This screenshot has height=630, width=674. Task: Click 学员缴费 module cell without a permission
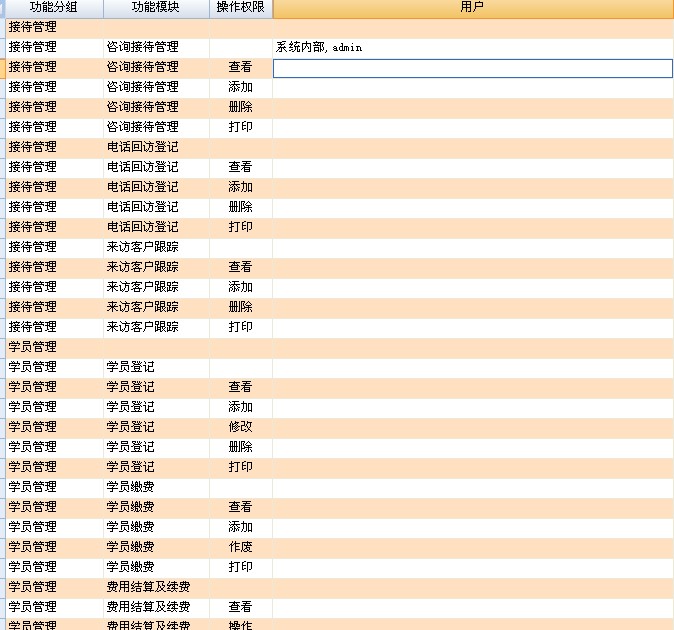(x=156, y=487)
